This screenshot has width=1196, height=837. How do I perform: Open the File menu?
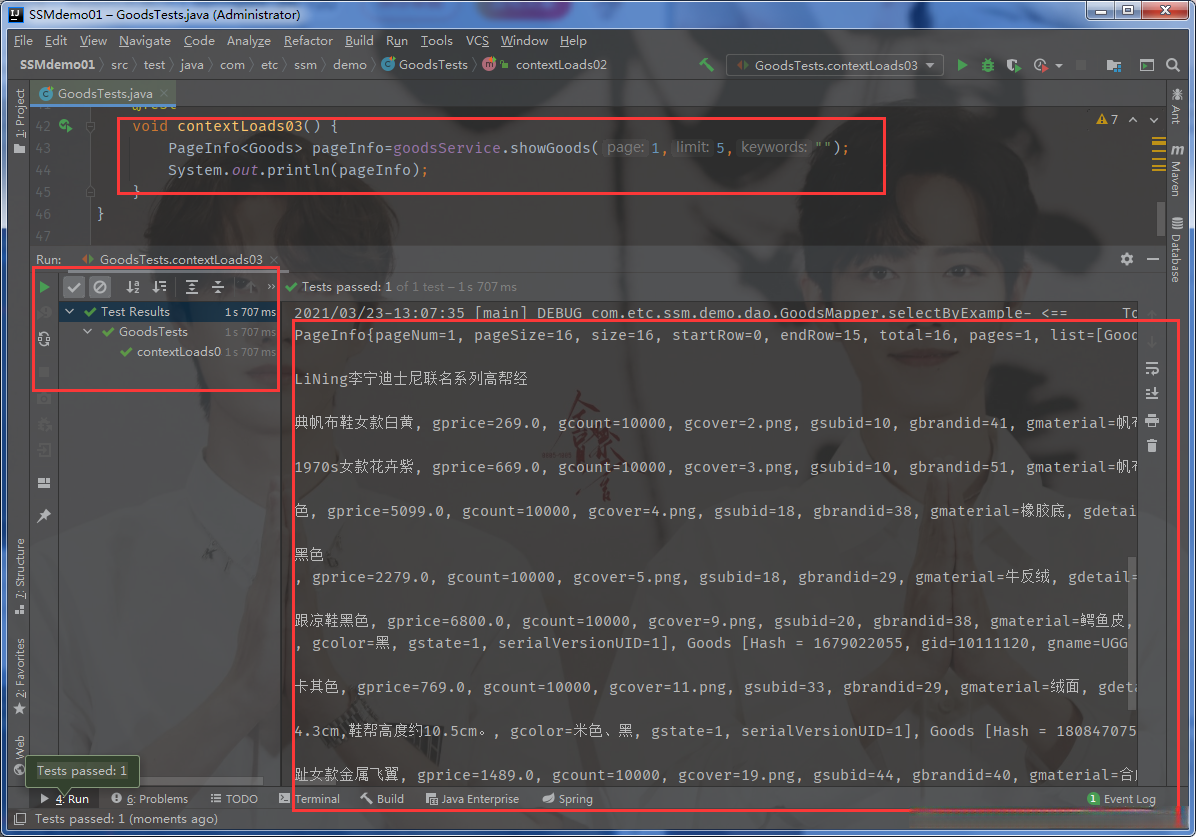(23, 41)
